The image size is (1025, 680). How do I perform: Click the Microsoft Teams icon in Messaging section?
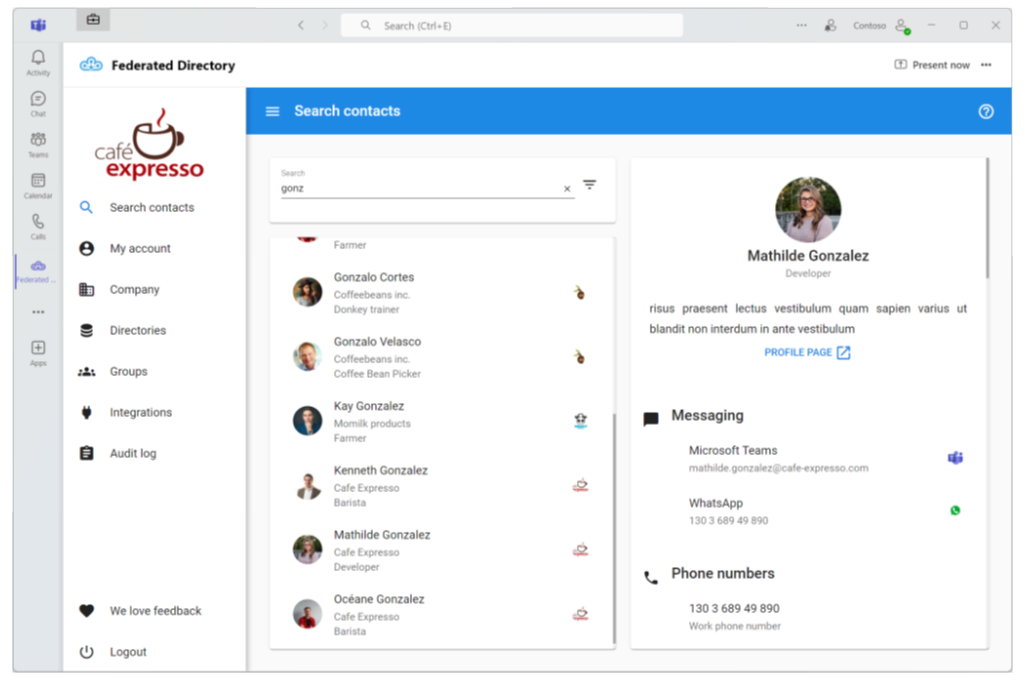point(956,457)
